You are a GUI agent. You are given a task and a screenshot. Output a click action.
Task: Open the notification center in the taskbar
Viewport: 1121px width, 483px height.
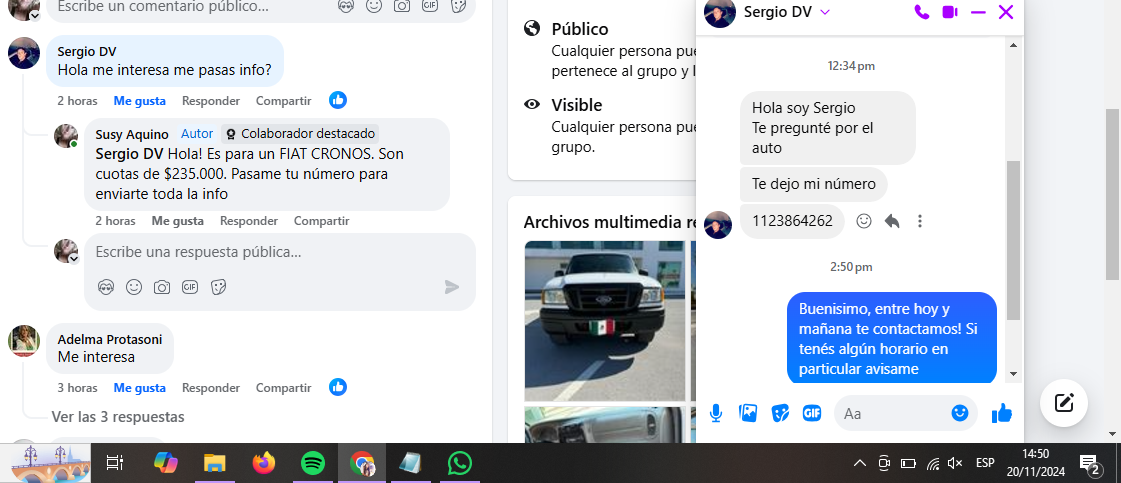click(1090, 464)
